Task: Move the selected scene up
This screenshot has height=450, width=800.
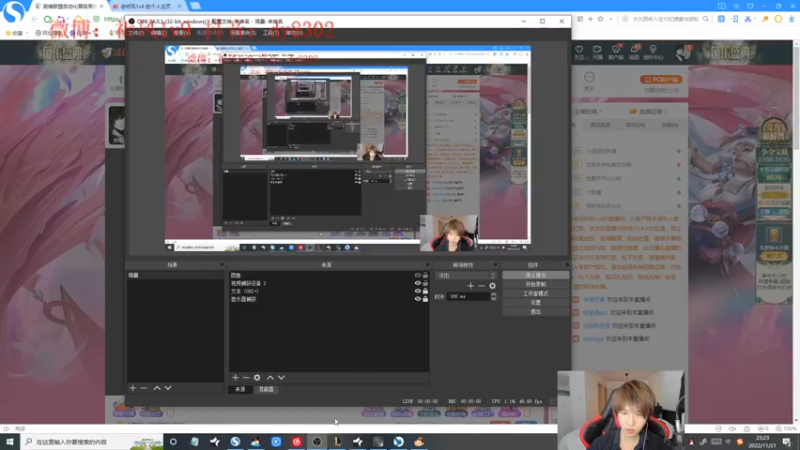Action: coord(157,388)
